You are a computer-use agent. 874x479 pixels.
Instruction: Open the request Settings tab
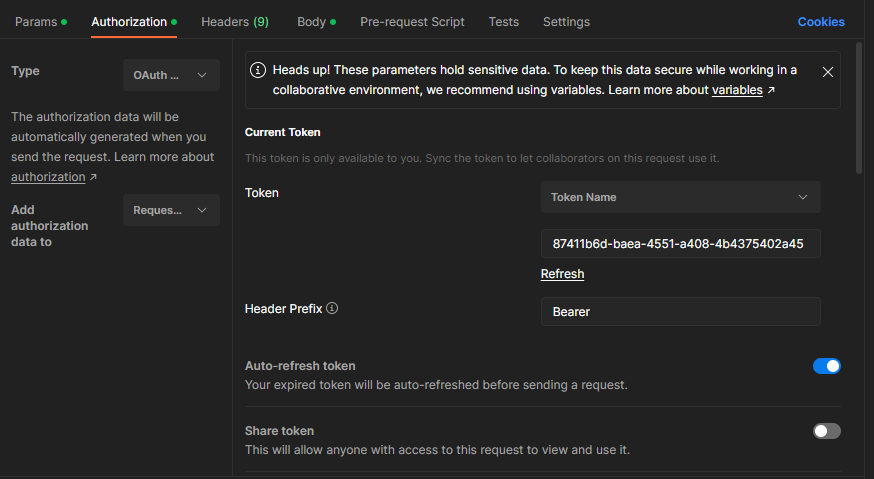click(566, 21)
